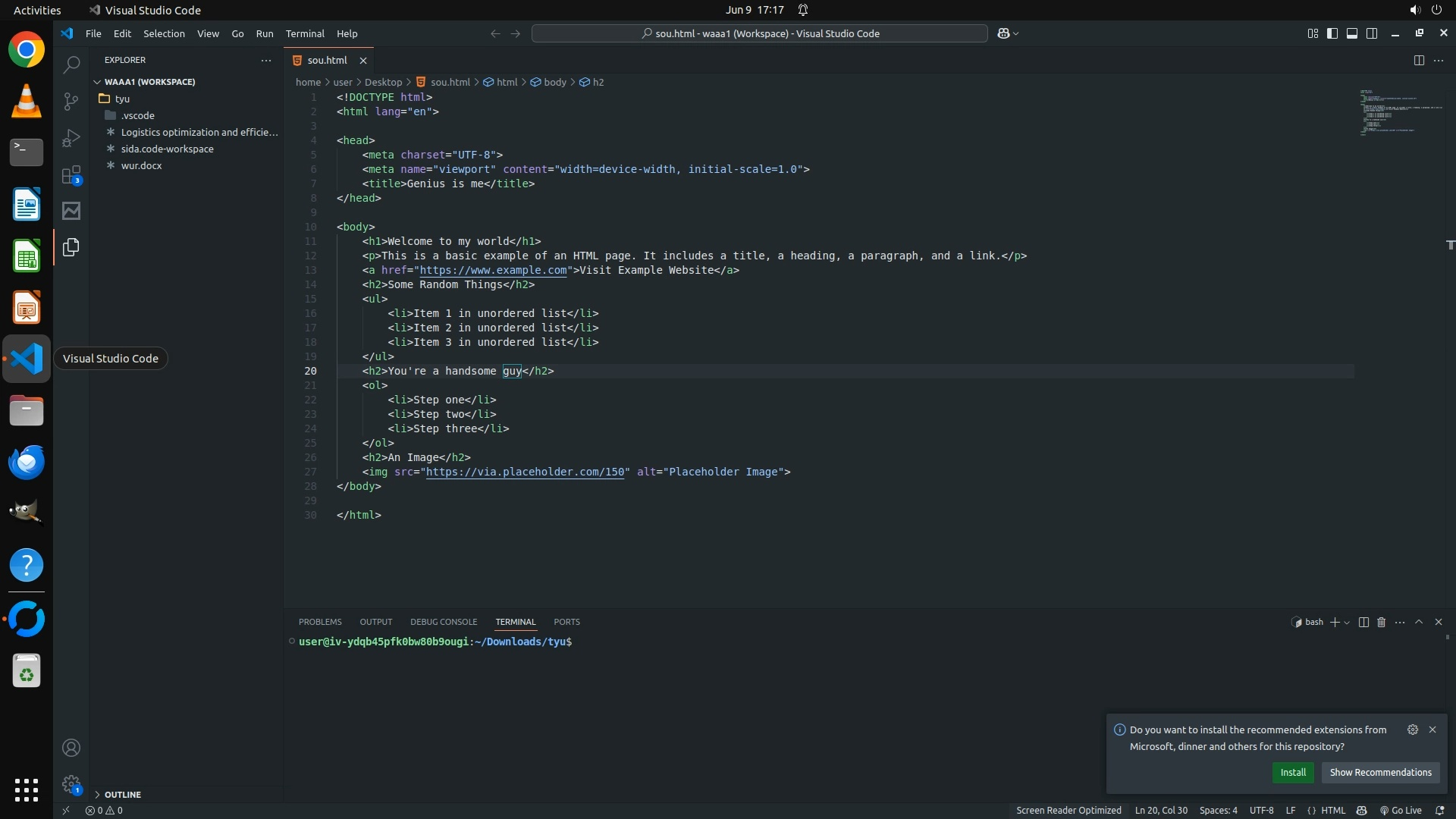Switch to the PROBLEMS panel tab
Screen dimensions: 1456x819
[x=320, y=622]
